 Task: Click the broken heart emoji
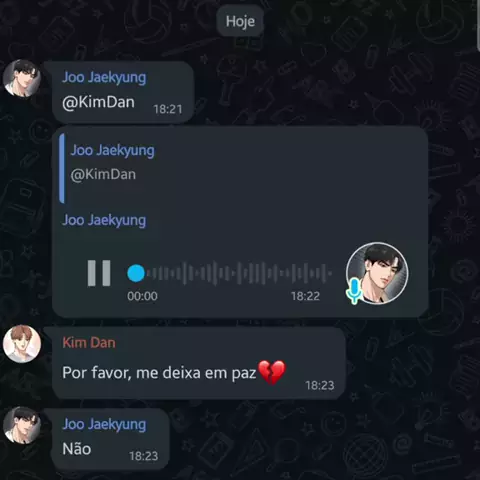click(272, 372)
